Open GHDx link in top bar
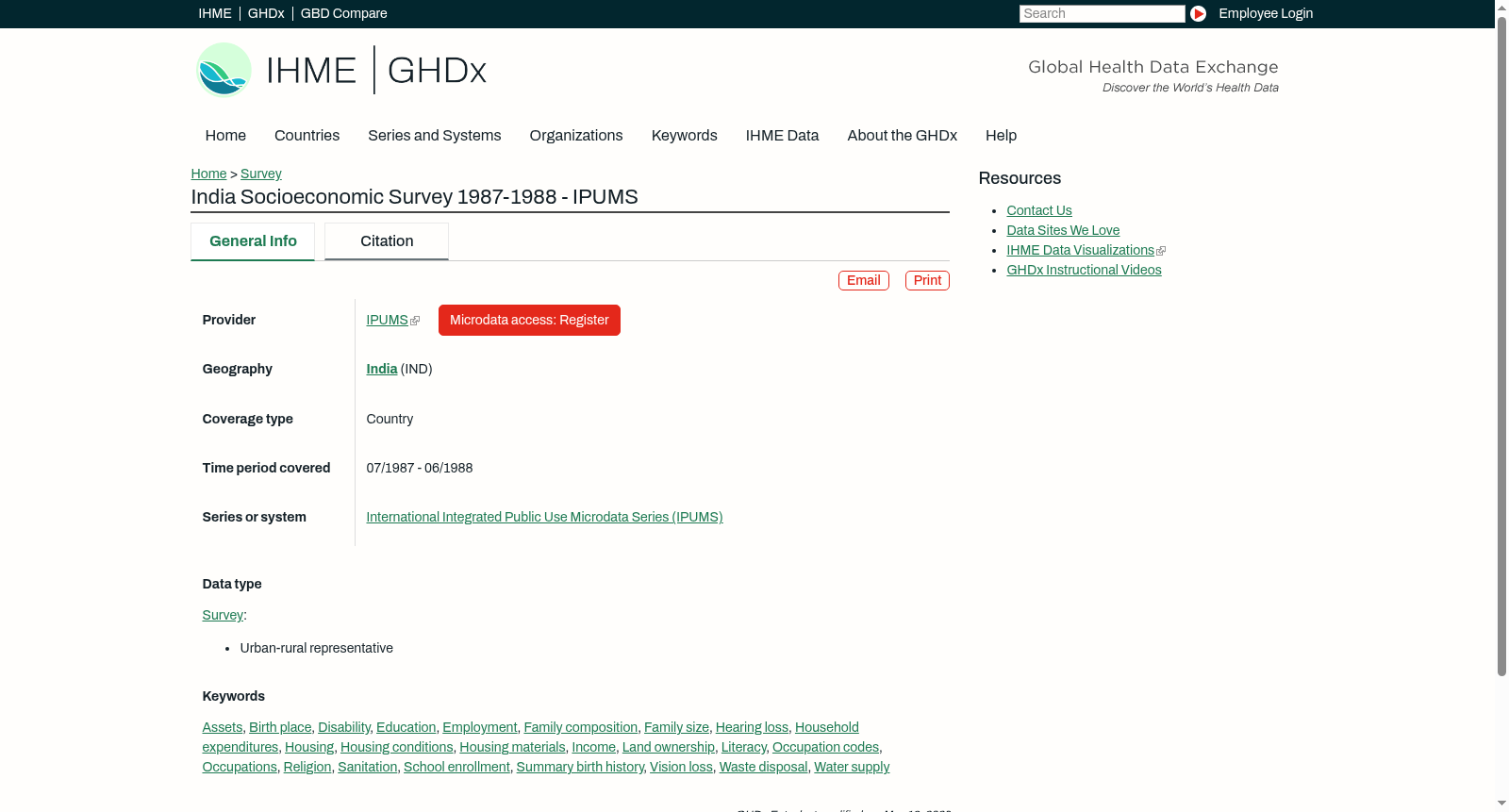 coord(266,13)
